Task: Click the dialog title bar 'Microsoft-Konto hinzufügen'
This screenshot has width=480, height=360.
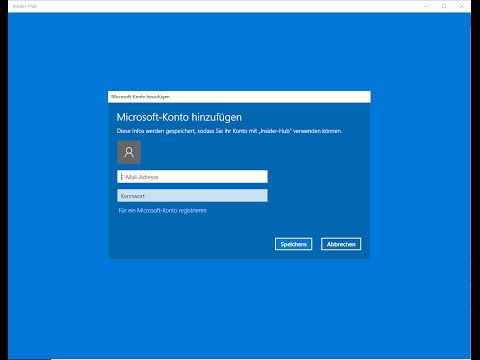Action: pos(239,97)
